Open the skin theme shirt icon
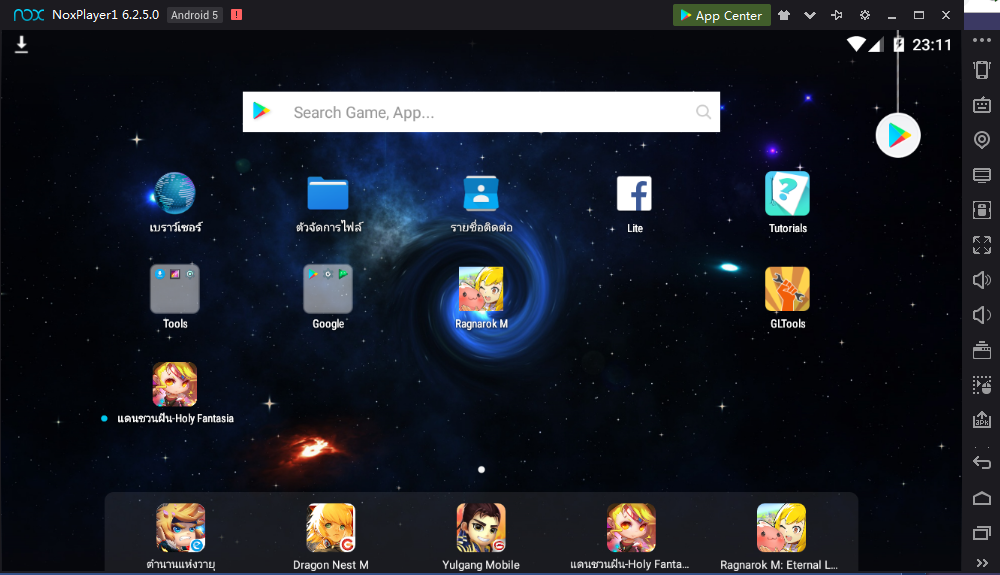Viewport: 1000px width, 575px height. (x=784, y=15)
